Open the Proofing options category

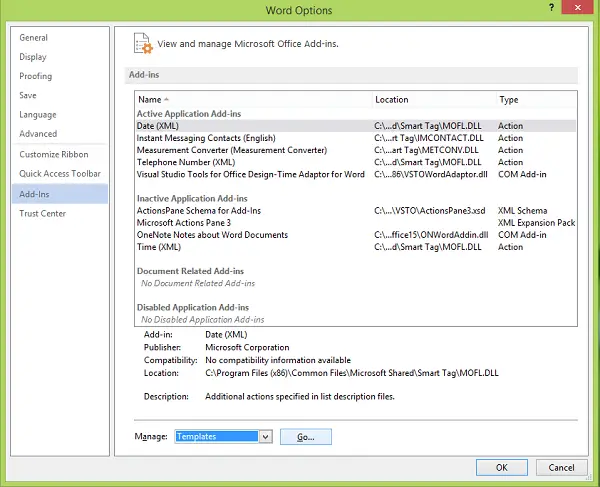tap(36, 76)
